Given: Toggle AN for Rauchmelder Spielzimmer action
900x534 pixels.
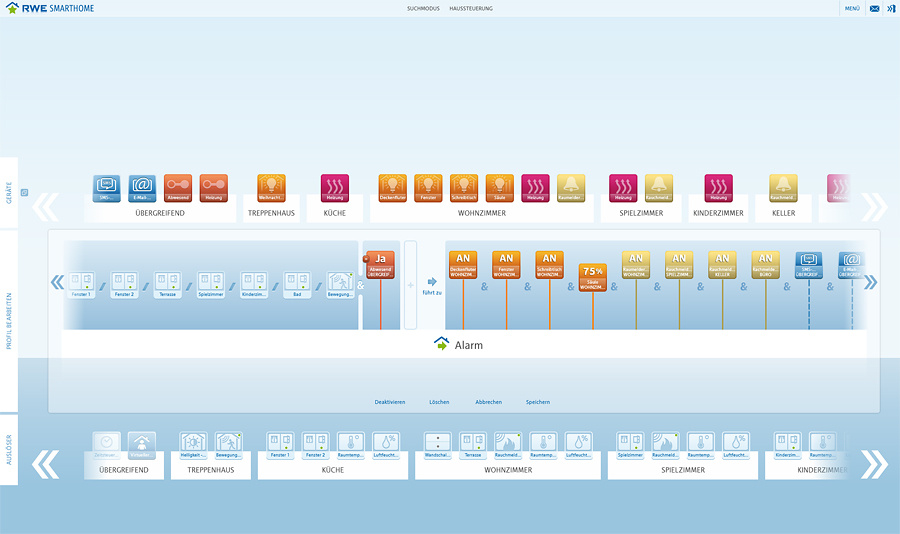Looking at the screenshot, I should pyautogui.click(x=679, y=265).
